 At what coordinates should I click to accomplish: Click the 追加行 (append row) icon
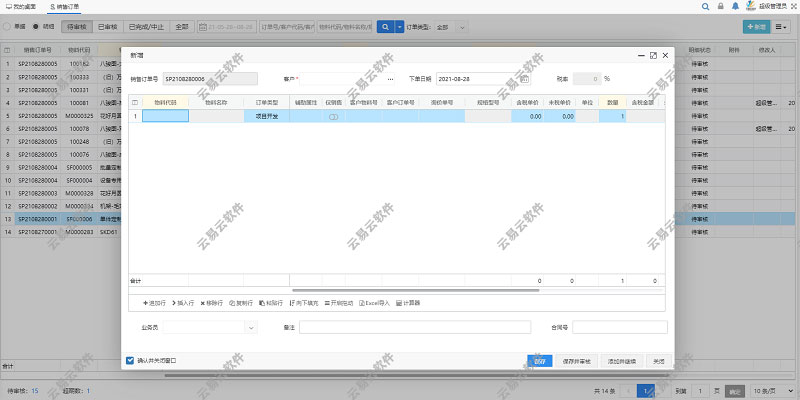tap(147, 302)
